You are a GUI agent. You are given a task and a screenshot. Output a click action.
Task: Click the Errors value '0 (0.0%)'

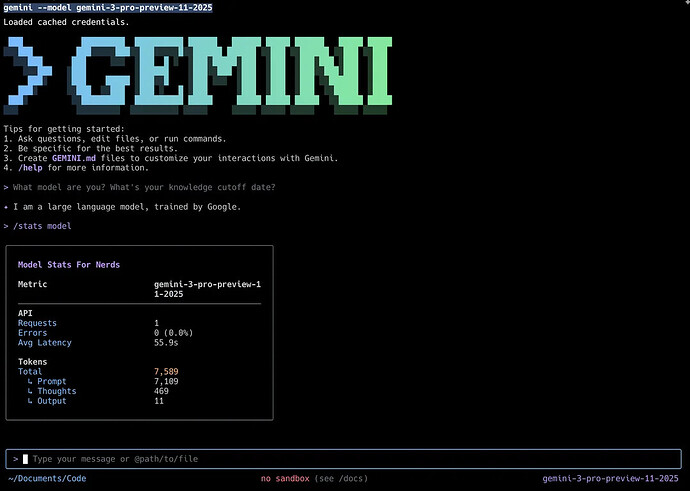pyautogui.click(x=173, y=333)
